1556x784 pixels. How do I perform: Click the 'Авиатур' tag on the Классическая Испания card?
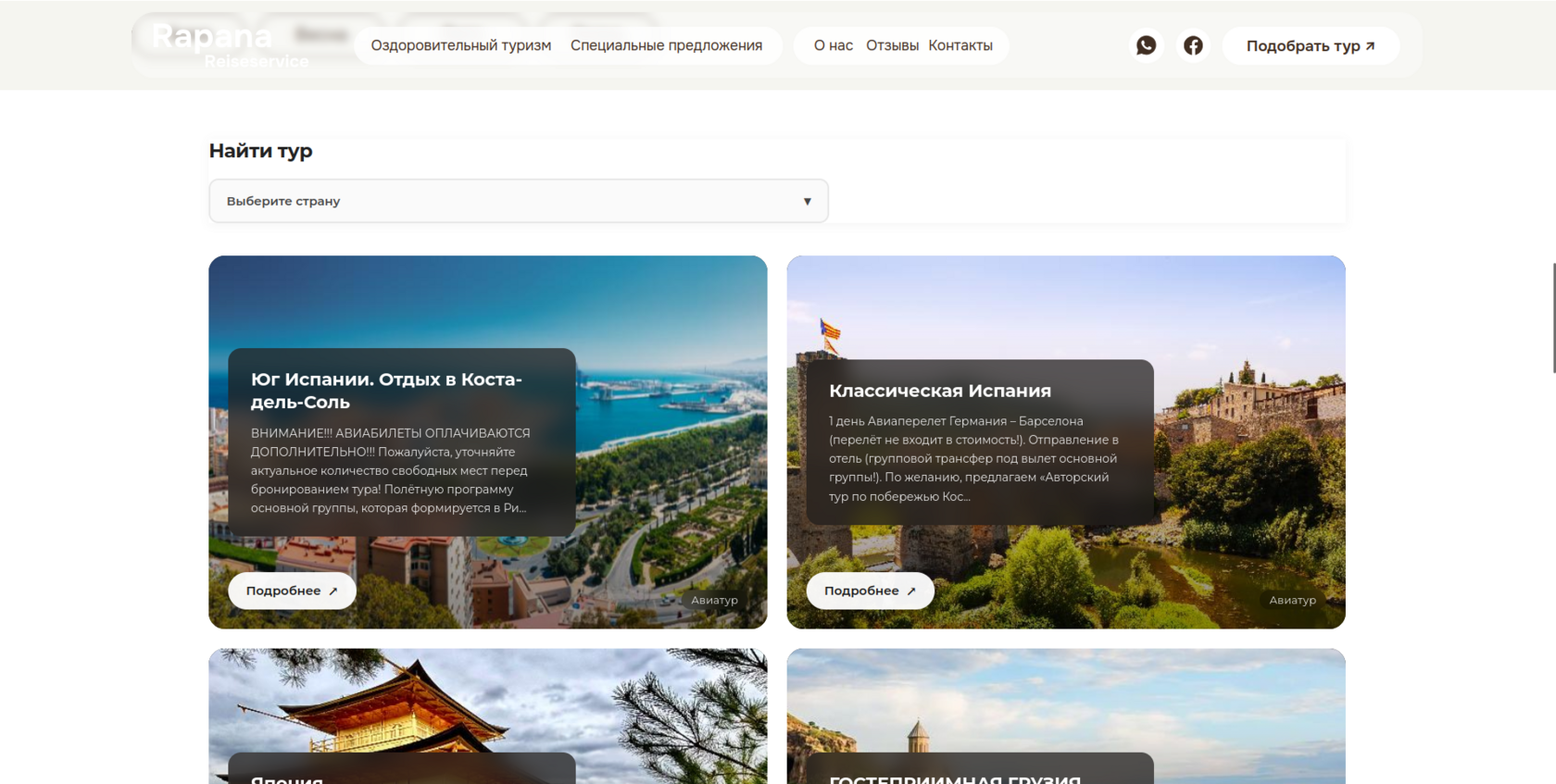pos(1292,600)
